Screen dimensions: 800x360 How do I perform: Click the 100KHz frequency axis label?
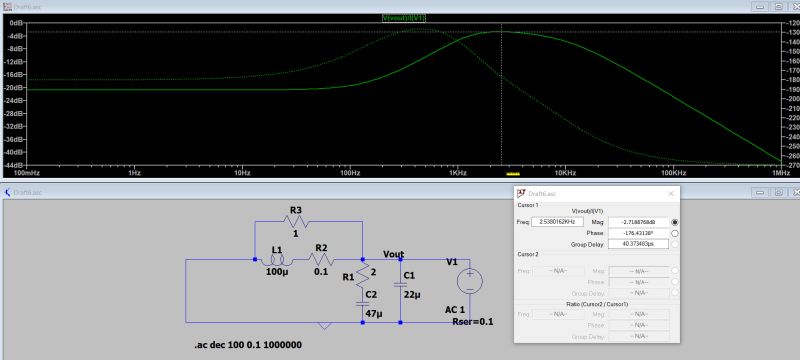[673, 173]
